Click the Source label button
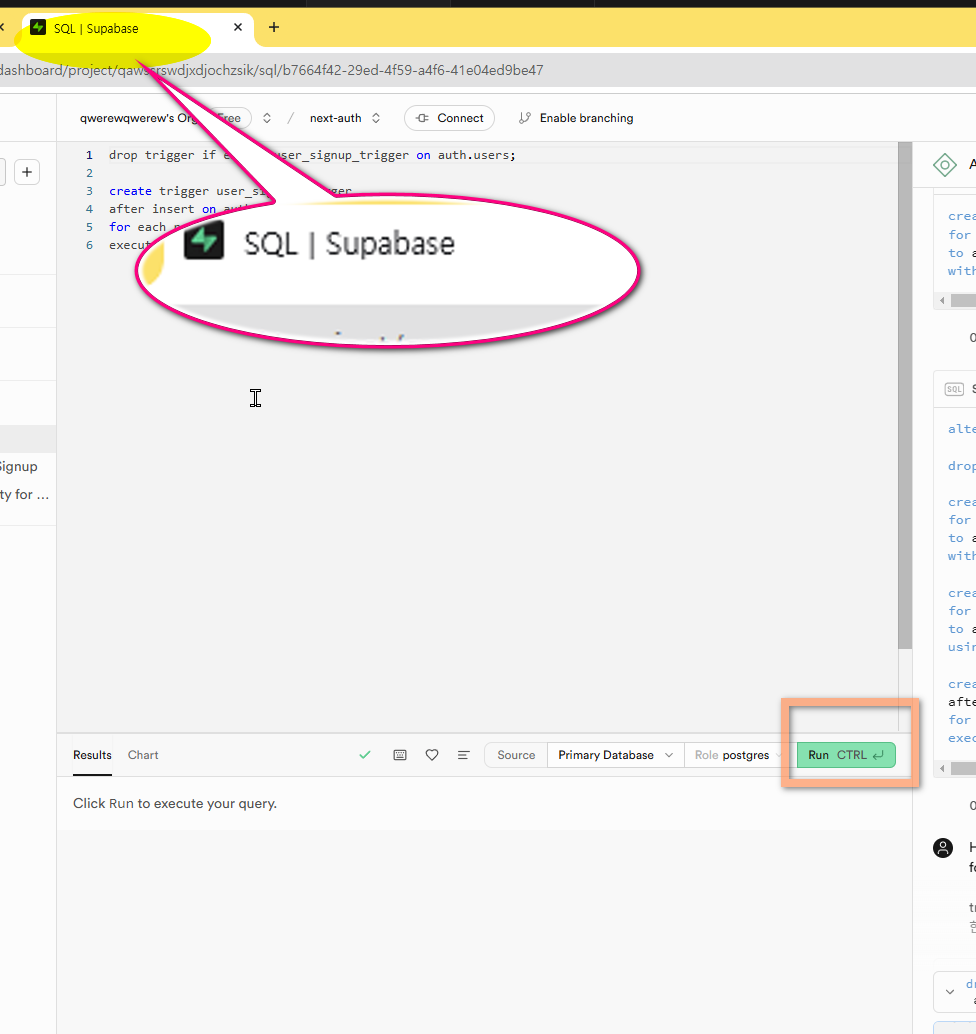 pos(516,755)
